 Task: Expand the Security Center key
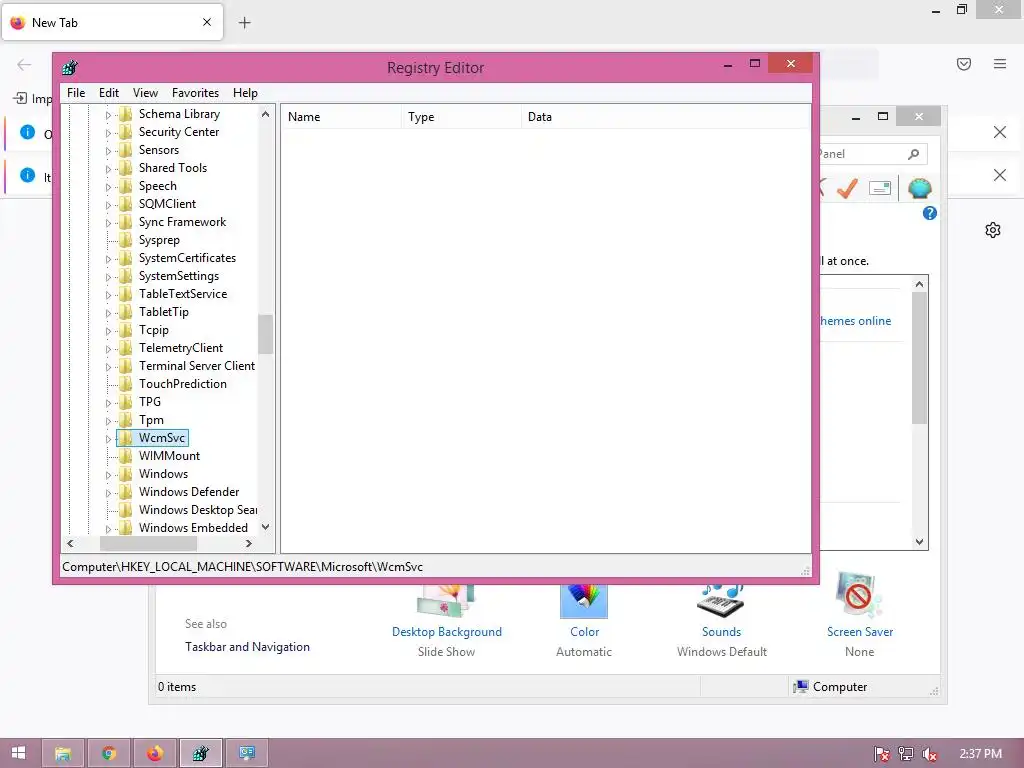pyautogui.click(x=108, y=133)
